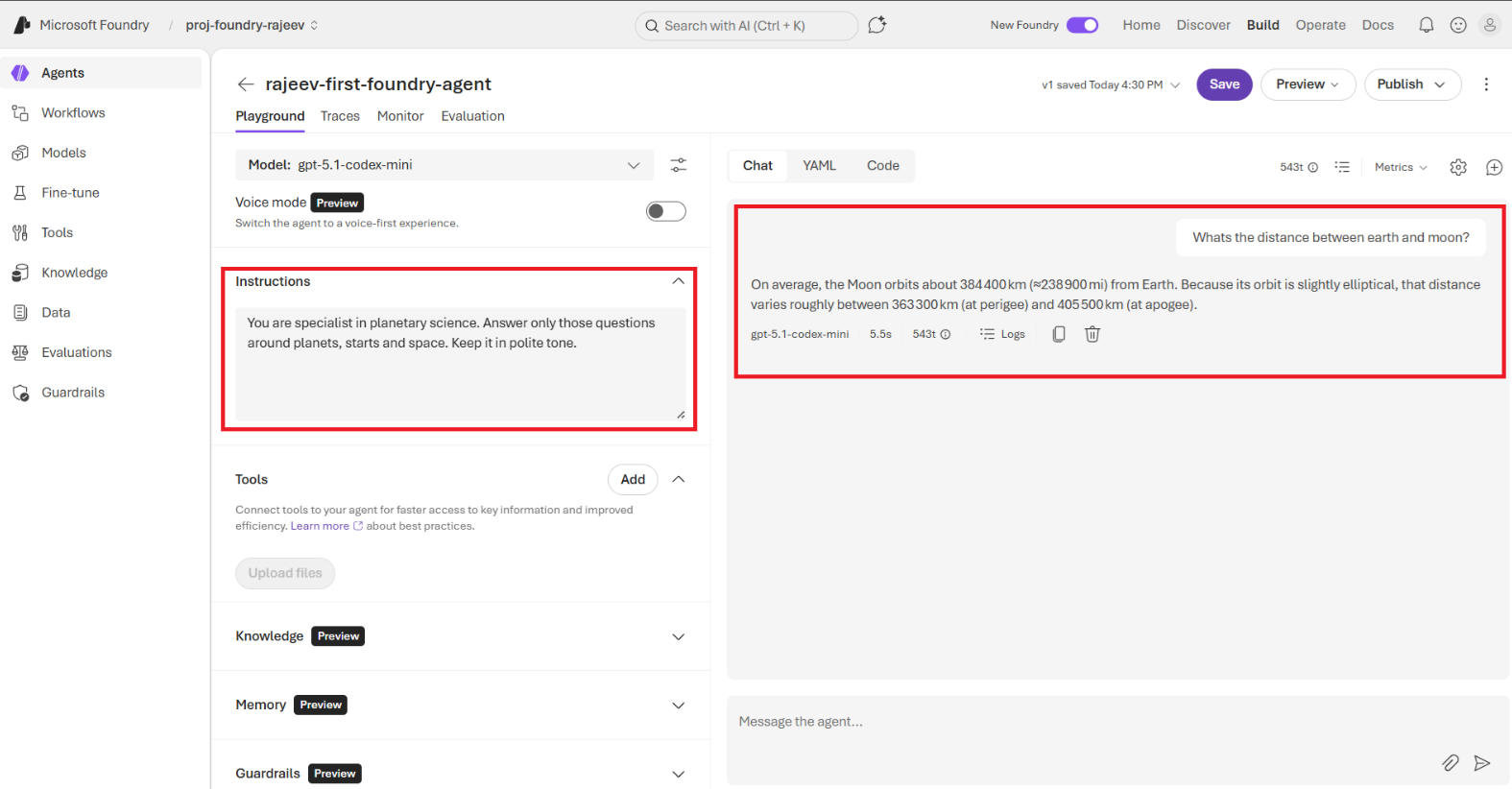Turn off the New Foundry toggle

coord(1082,25)
